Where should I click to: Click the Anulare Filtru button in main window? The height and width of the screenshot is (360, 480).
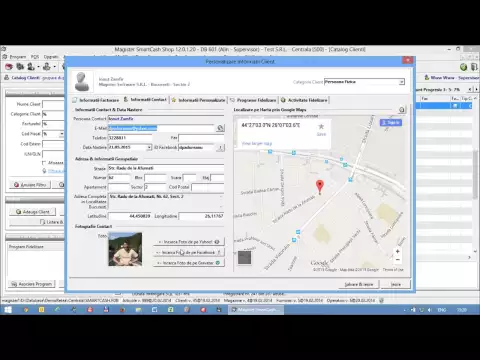coord(30,185)
